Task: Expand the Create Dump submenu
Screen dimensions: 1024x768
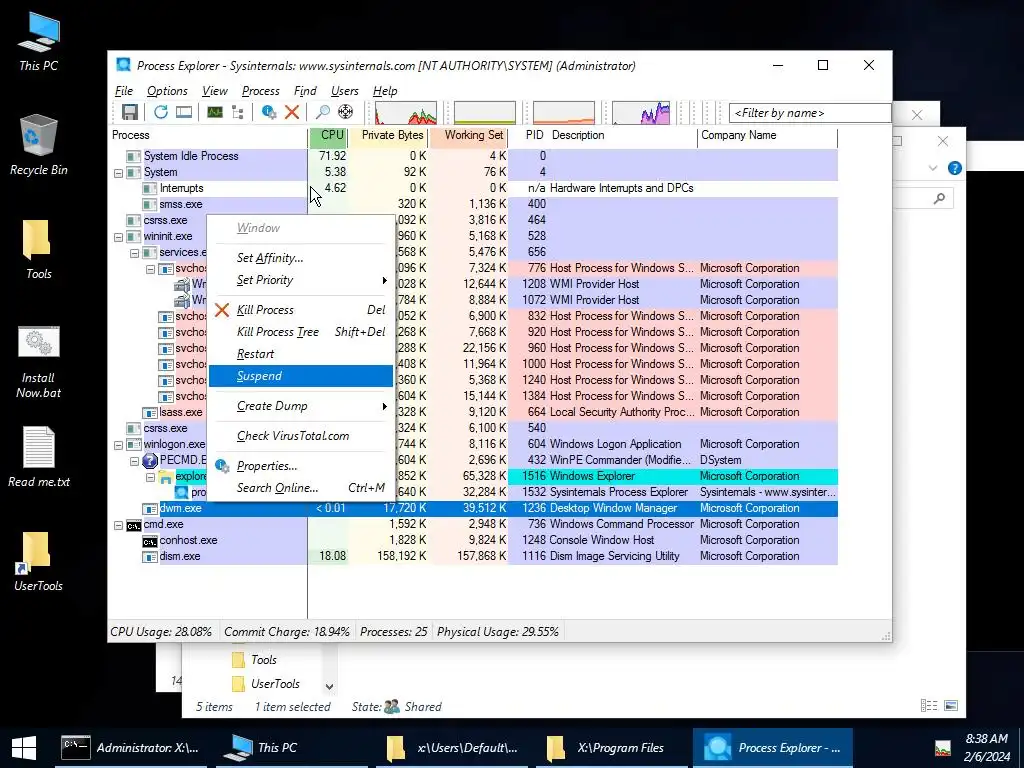Action: click(x=301, y=406)
